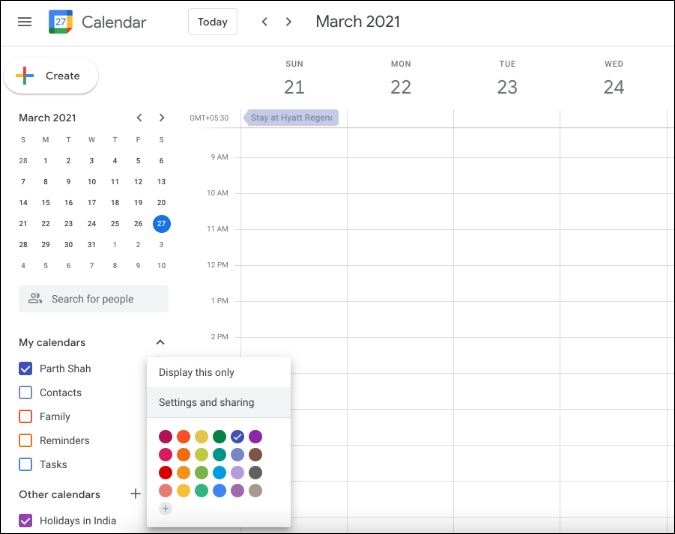This screenshot has height=534, width=675.
Task: Go to previous week arrow in header
Action: (x=265, y=22)
